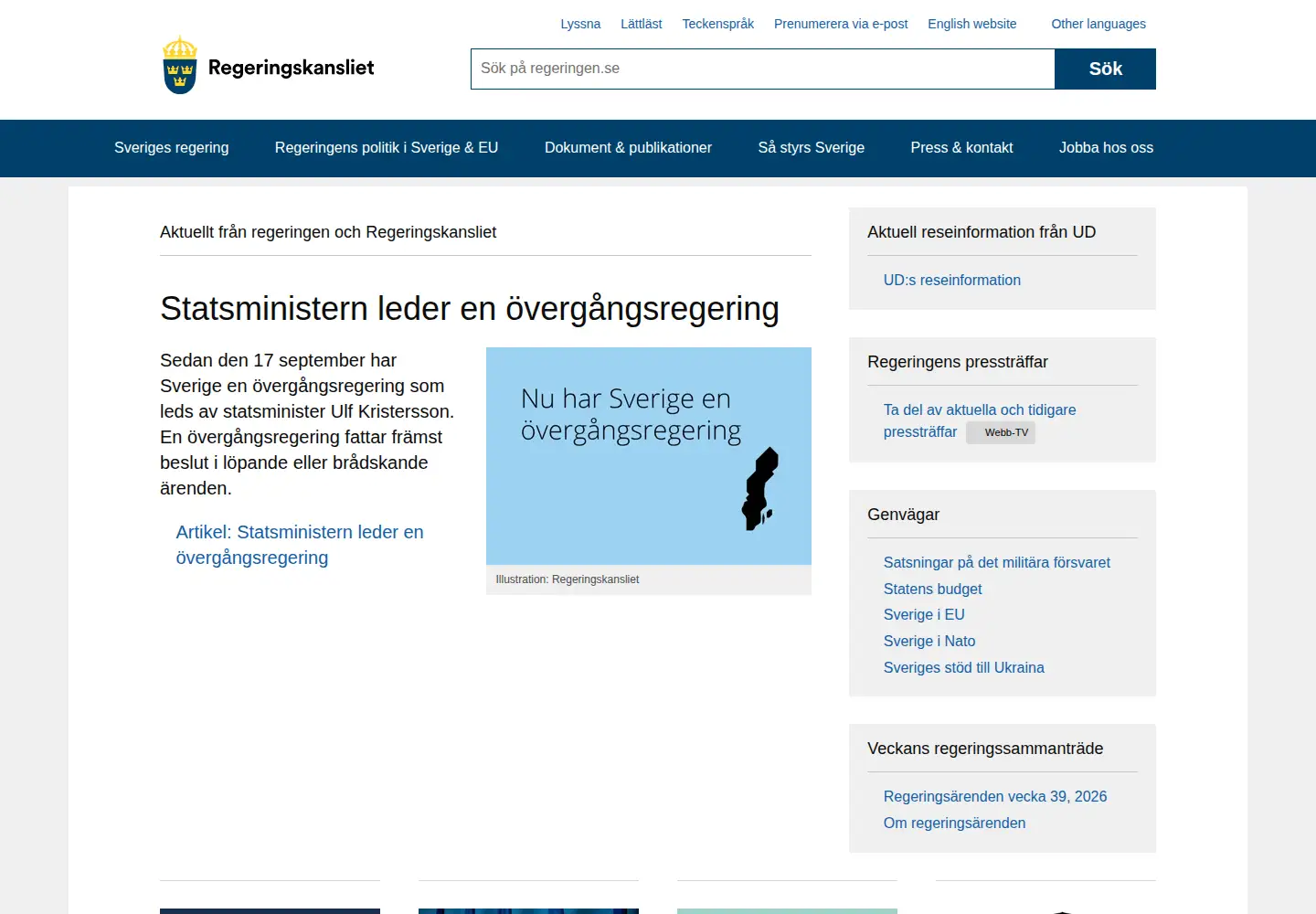Image resolution: width=1316 pixels, height=914 pixels.
Task: Open the Teckenspråk sign language page
Action: tap(717, 24)
